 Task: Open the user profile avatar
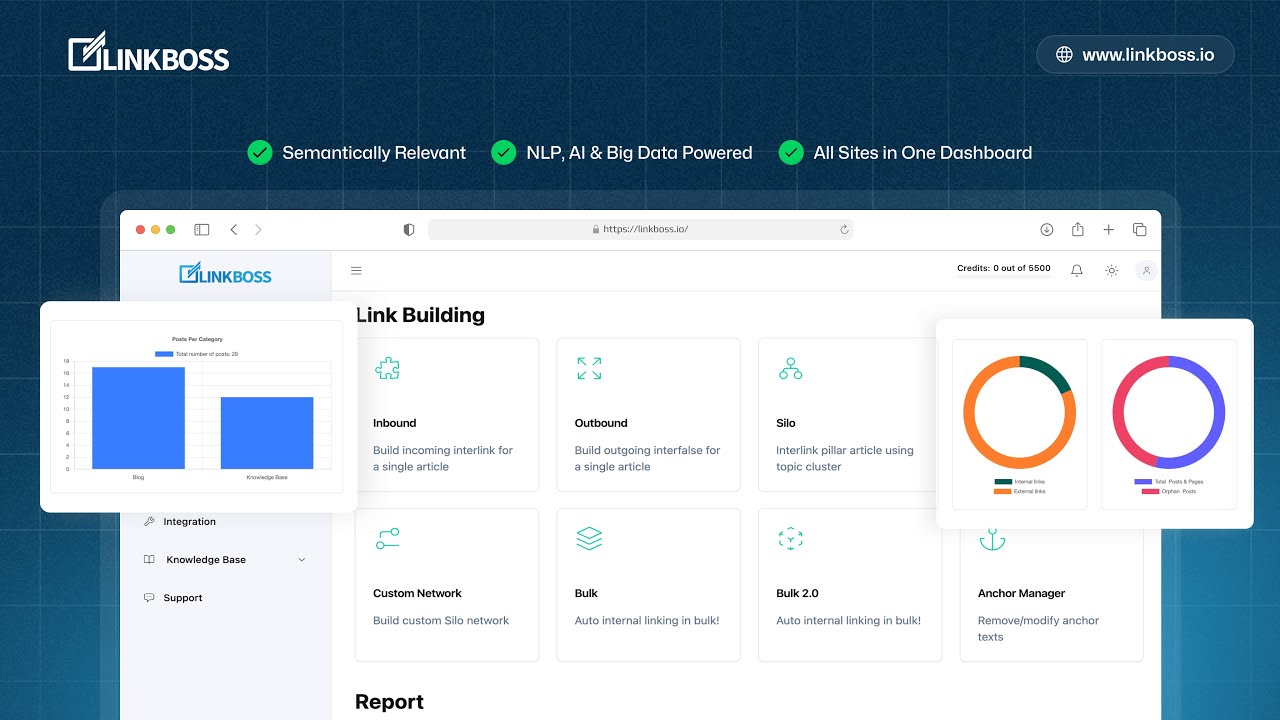1146,270
